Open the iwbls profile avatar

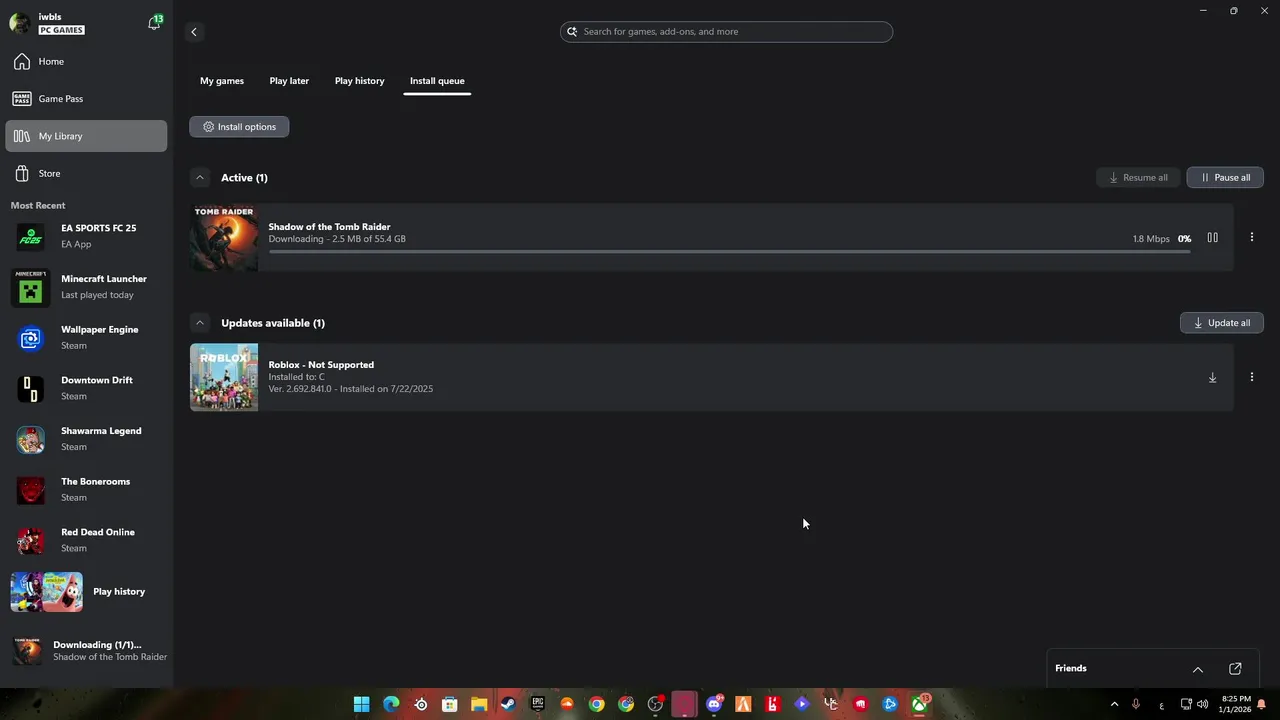tap(19, 23)
